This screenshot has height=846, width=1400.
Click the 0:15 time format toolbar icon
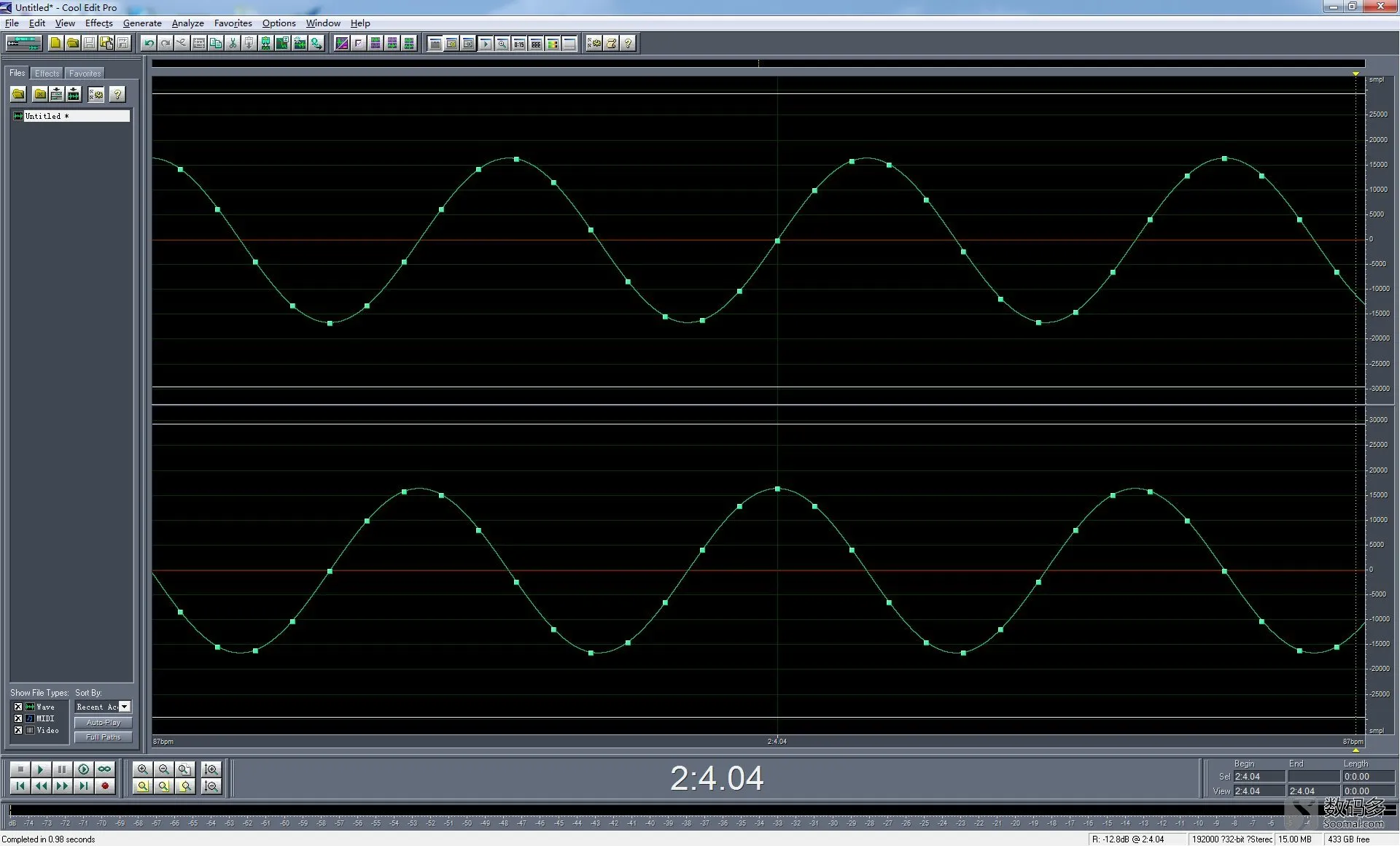pos(519,43)
